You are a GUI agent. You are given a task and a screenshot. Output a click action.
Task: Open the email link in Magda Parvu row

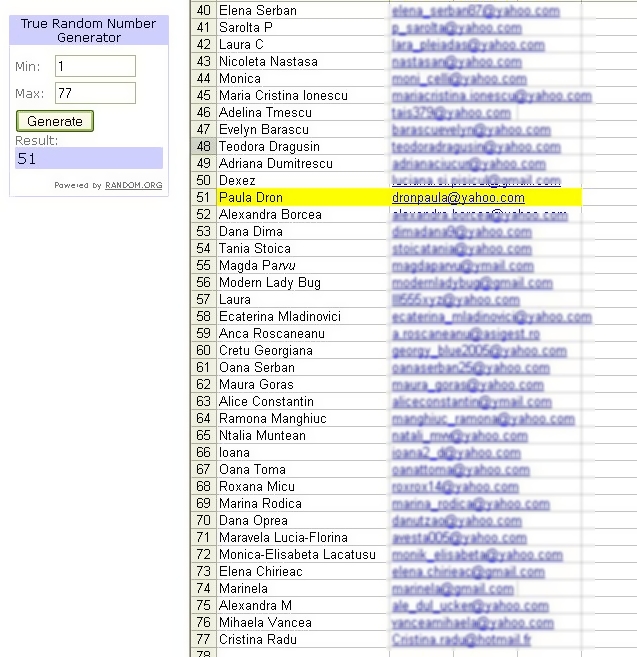pos(463,266)
